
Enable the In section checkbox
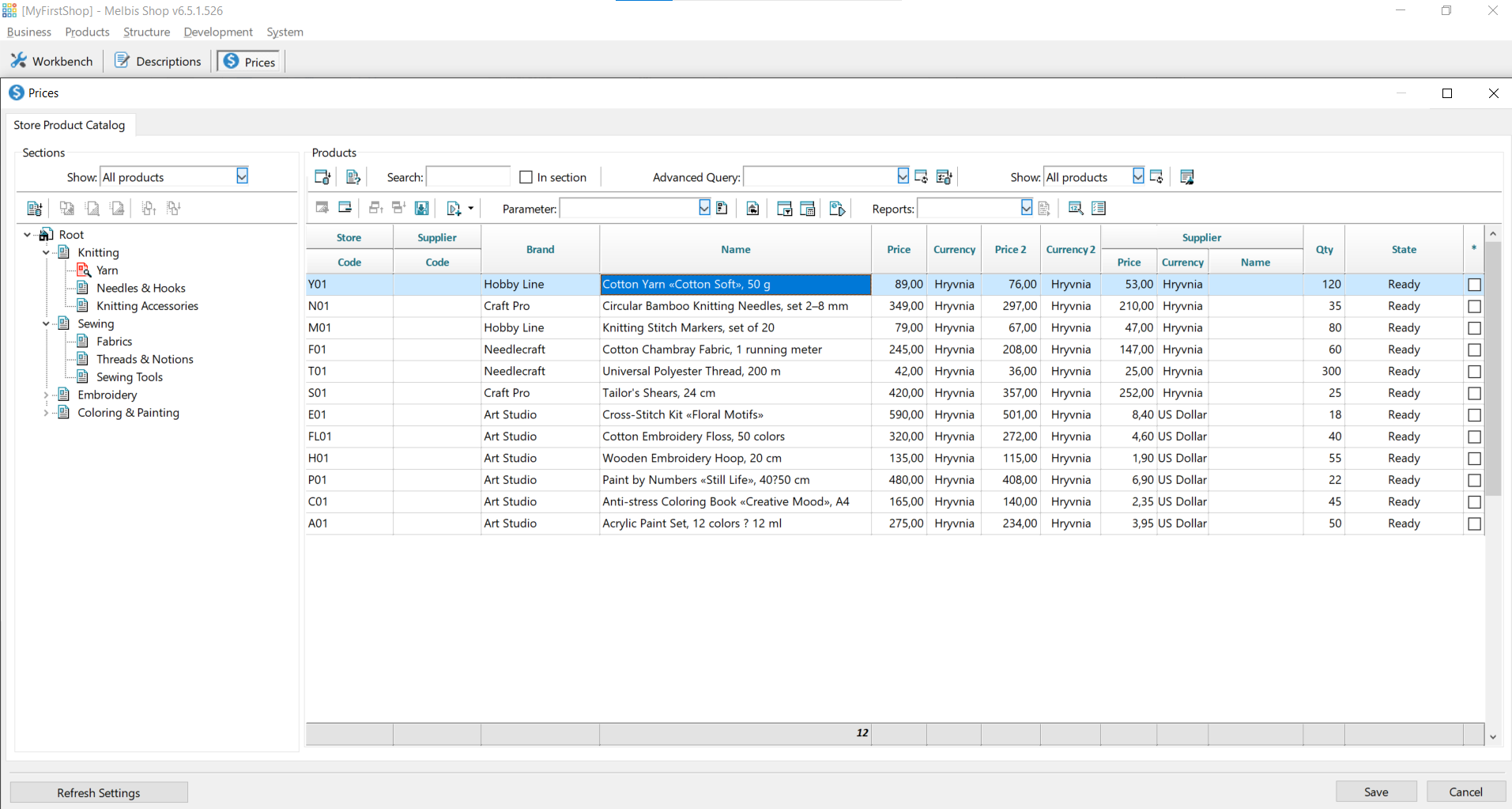point(526,177)
